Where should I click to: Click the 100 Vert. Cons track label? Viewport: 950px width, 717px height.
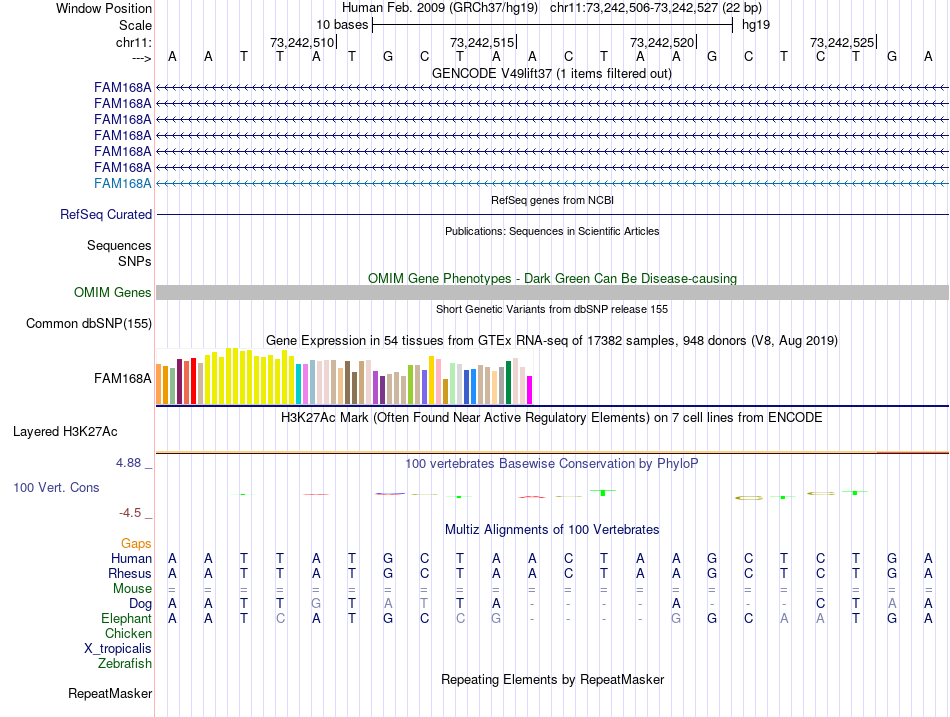point(56,487)
